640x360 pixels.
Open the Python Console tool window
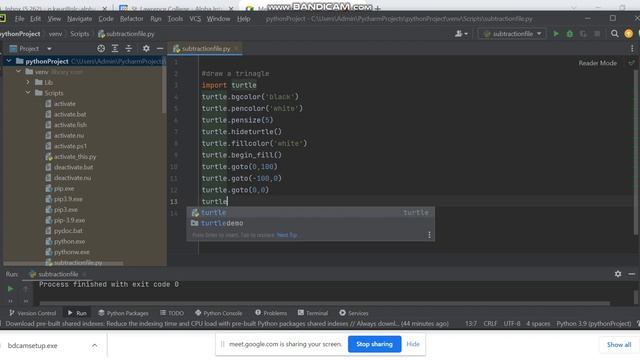[x=218, y=313]
